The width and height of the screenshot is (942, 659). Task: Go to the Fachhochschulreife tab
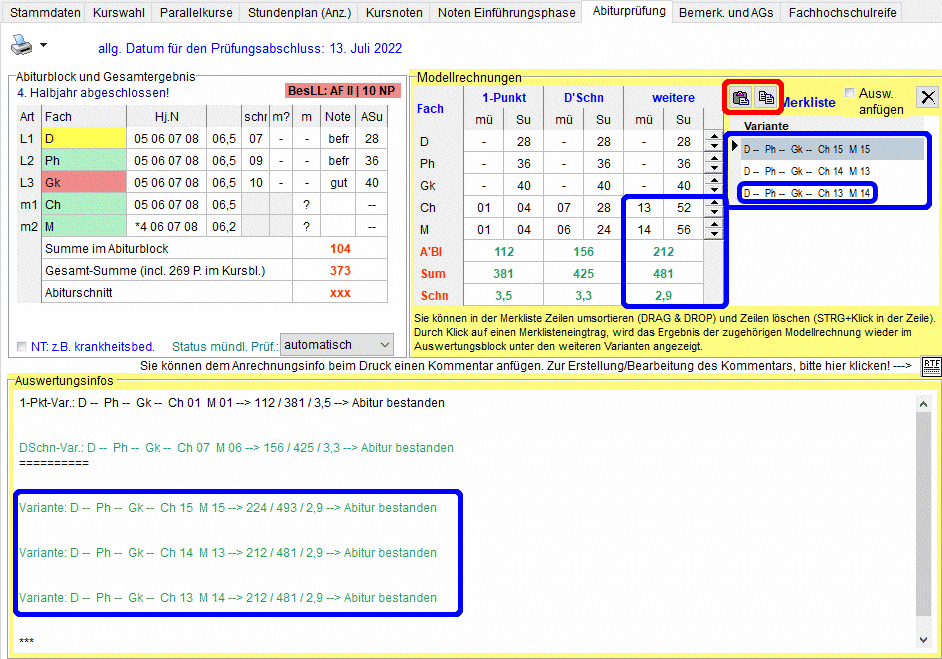[842, 13]
